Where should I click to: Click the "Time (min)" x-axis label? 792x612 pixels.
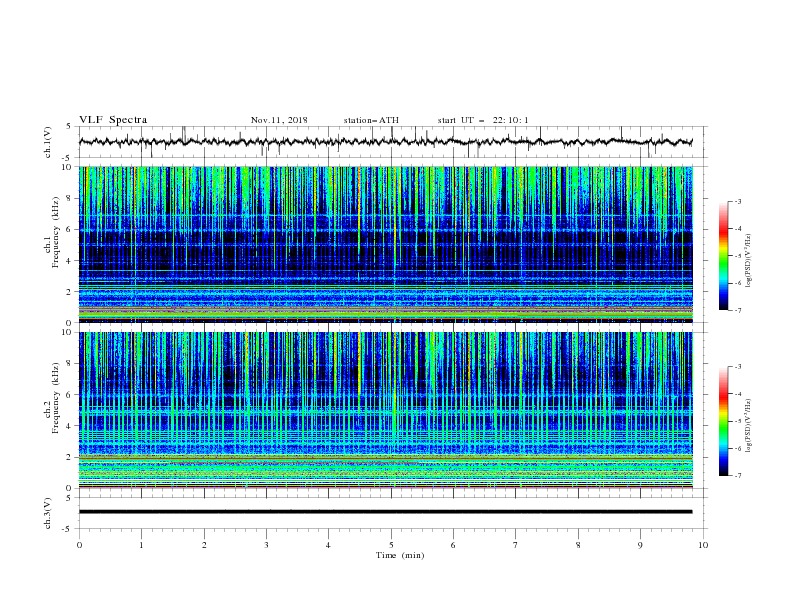400,555
